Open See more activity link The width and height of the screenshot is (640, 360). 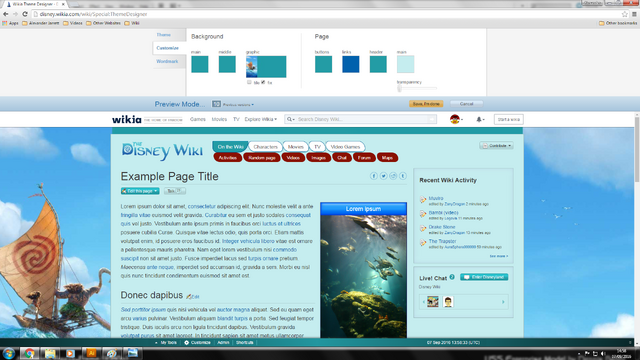tap(499, 256)
